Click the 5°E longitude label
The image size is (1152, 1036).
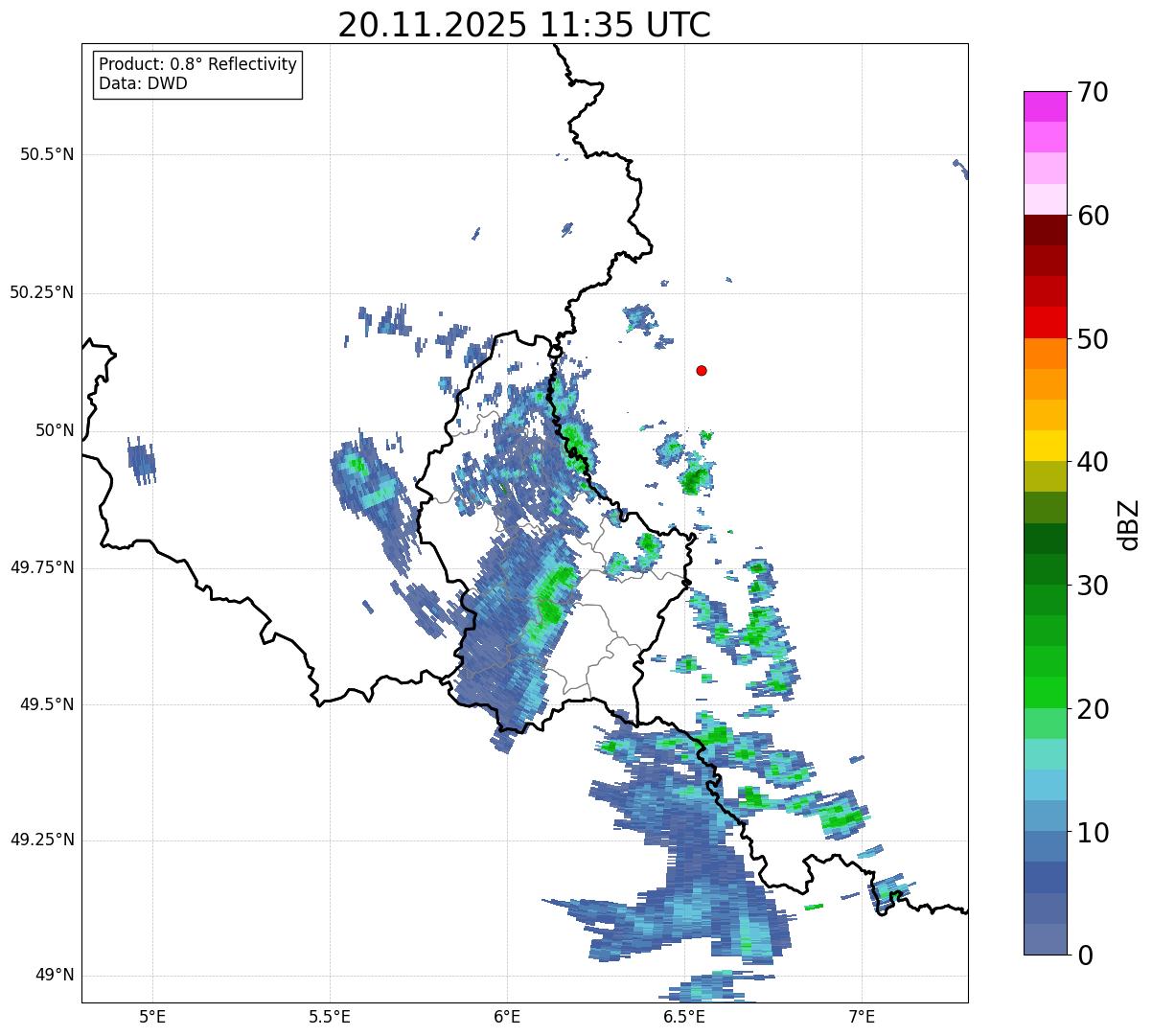(x=152, y=1016)
